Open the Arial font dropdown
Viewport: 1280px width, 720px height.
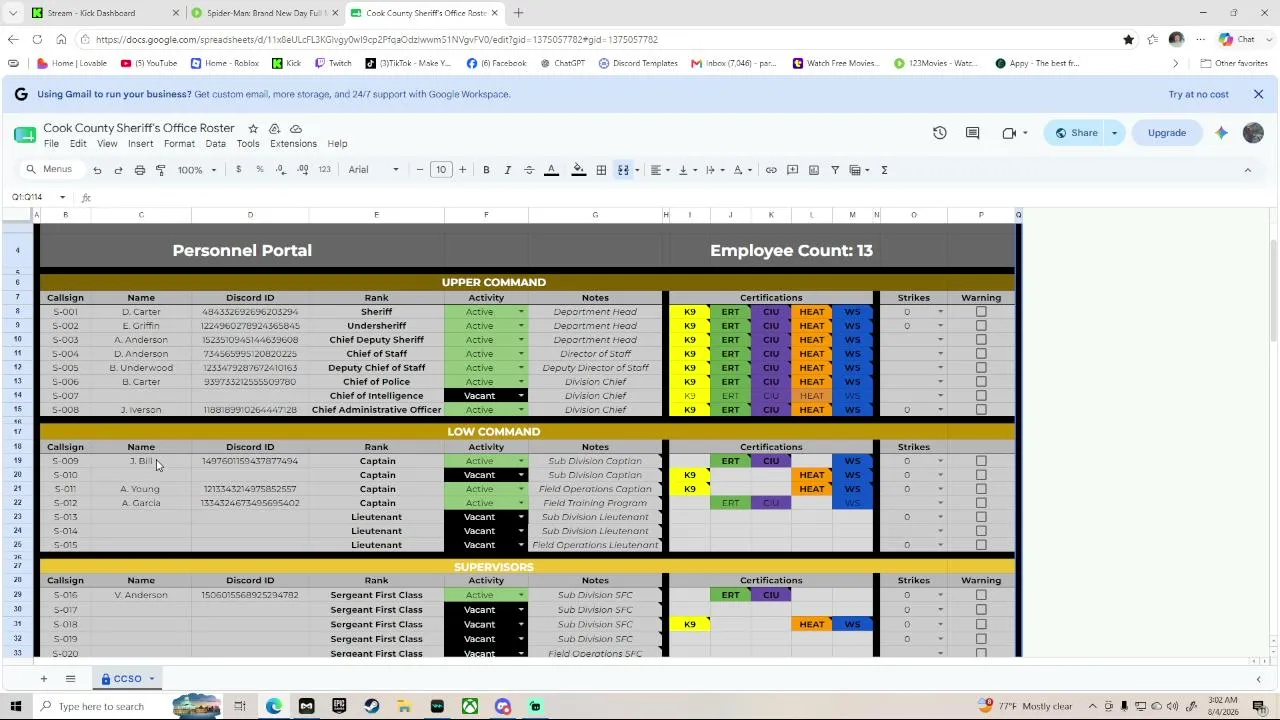point(373,170)
